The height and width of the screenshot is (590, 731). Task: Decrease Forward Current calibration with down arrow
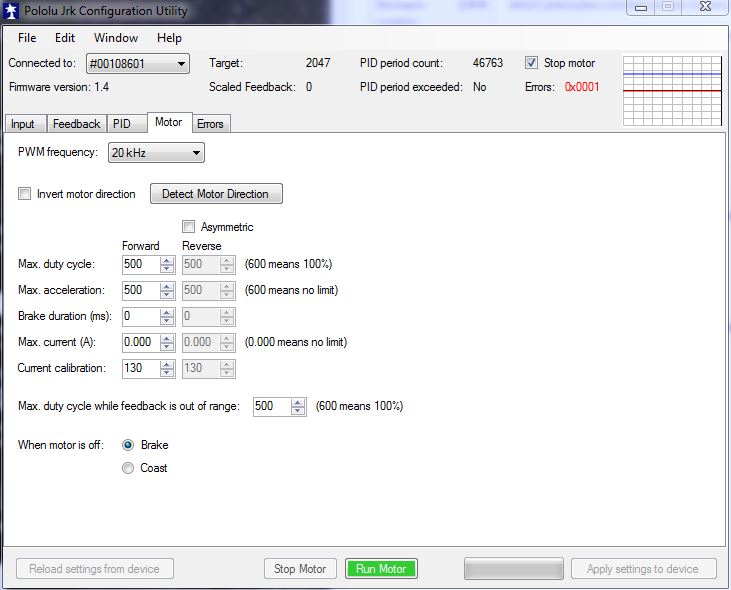point(167,373)
